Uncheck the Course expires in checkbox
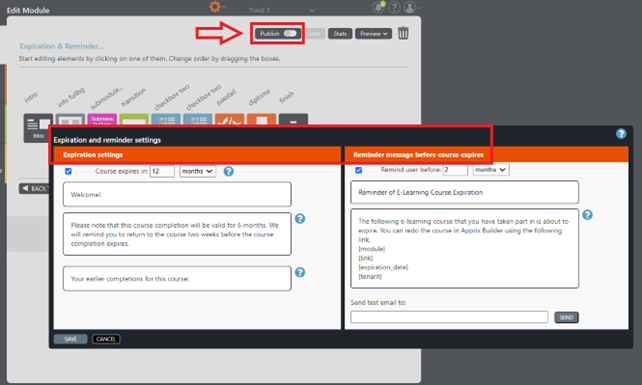Screen dimensions: 642x385 pos(68,171)
